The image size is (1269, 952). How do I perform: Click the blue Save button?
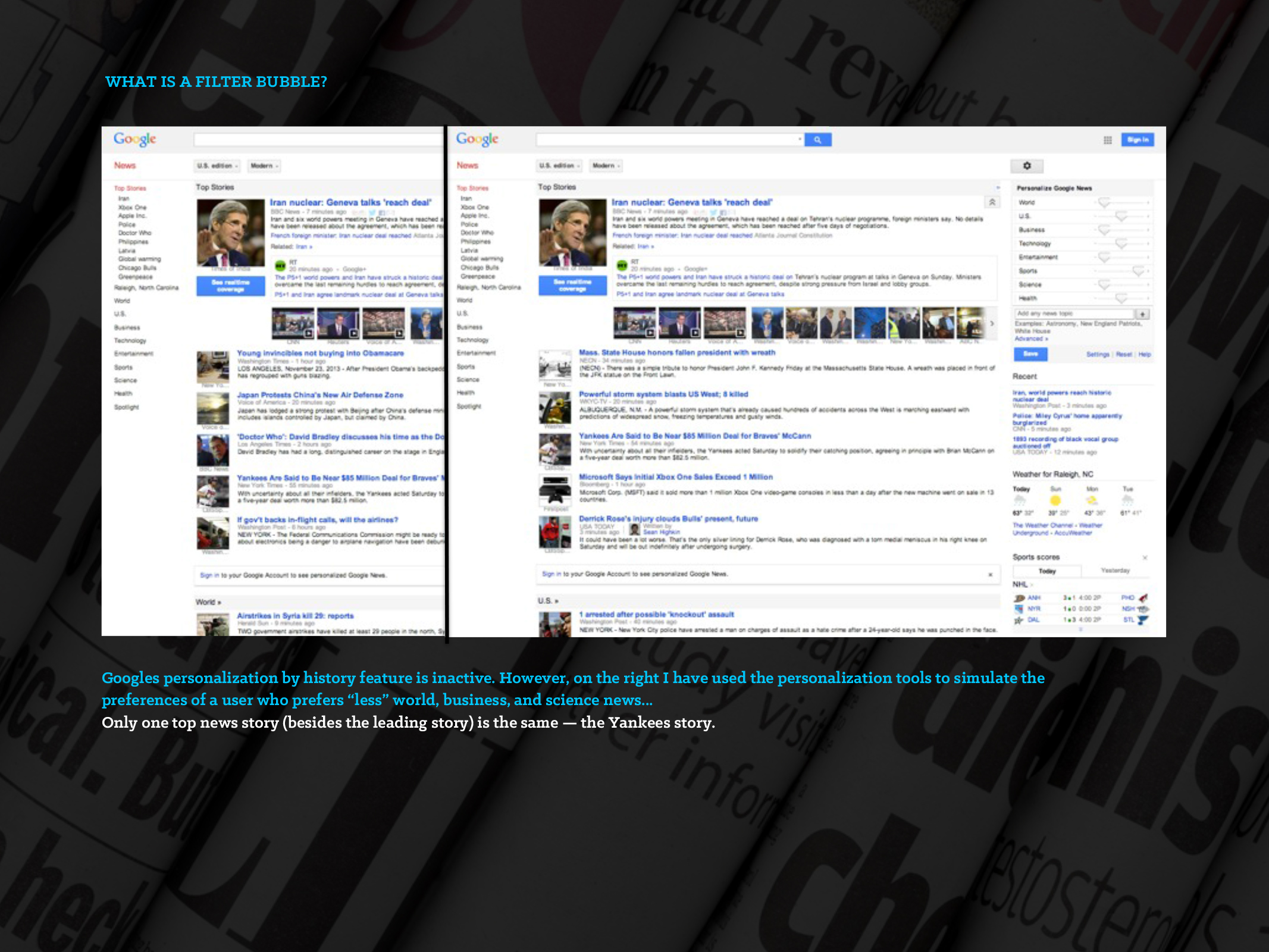tap(1030, 354)
